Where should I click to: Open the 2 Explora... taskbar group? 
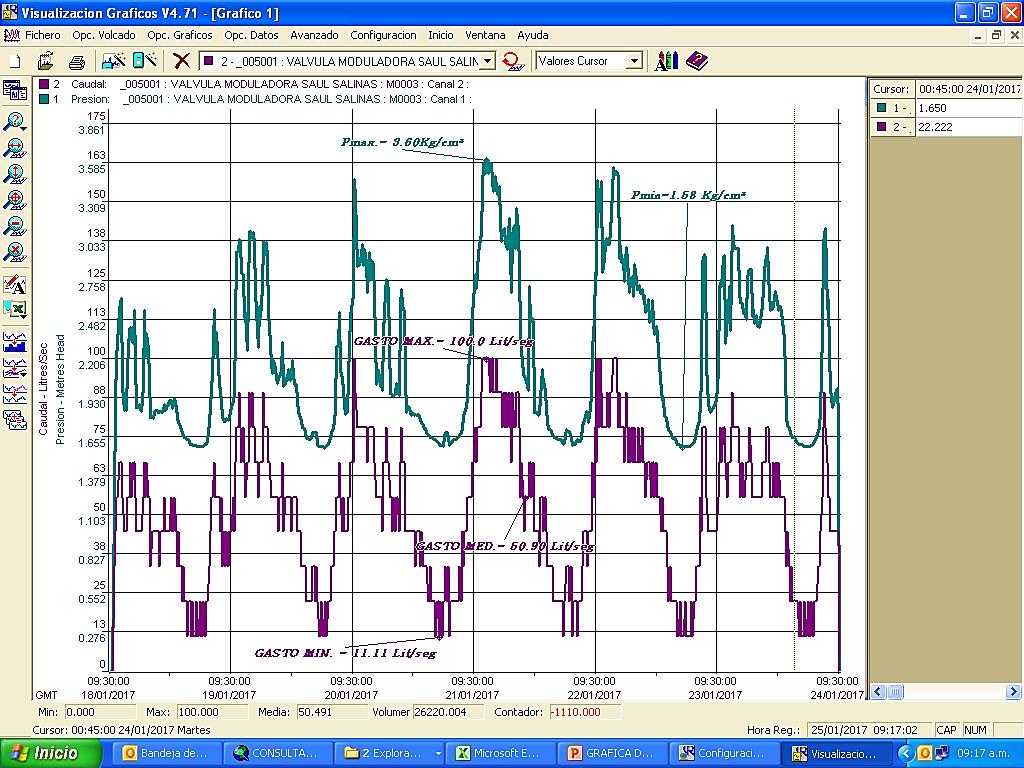point(389,753)
